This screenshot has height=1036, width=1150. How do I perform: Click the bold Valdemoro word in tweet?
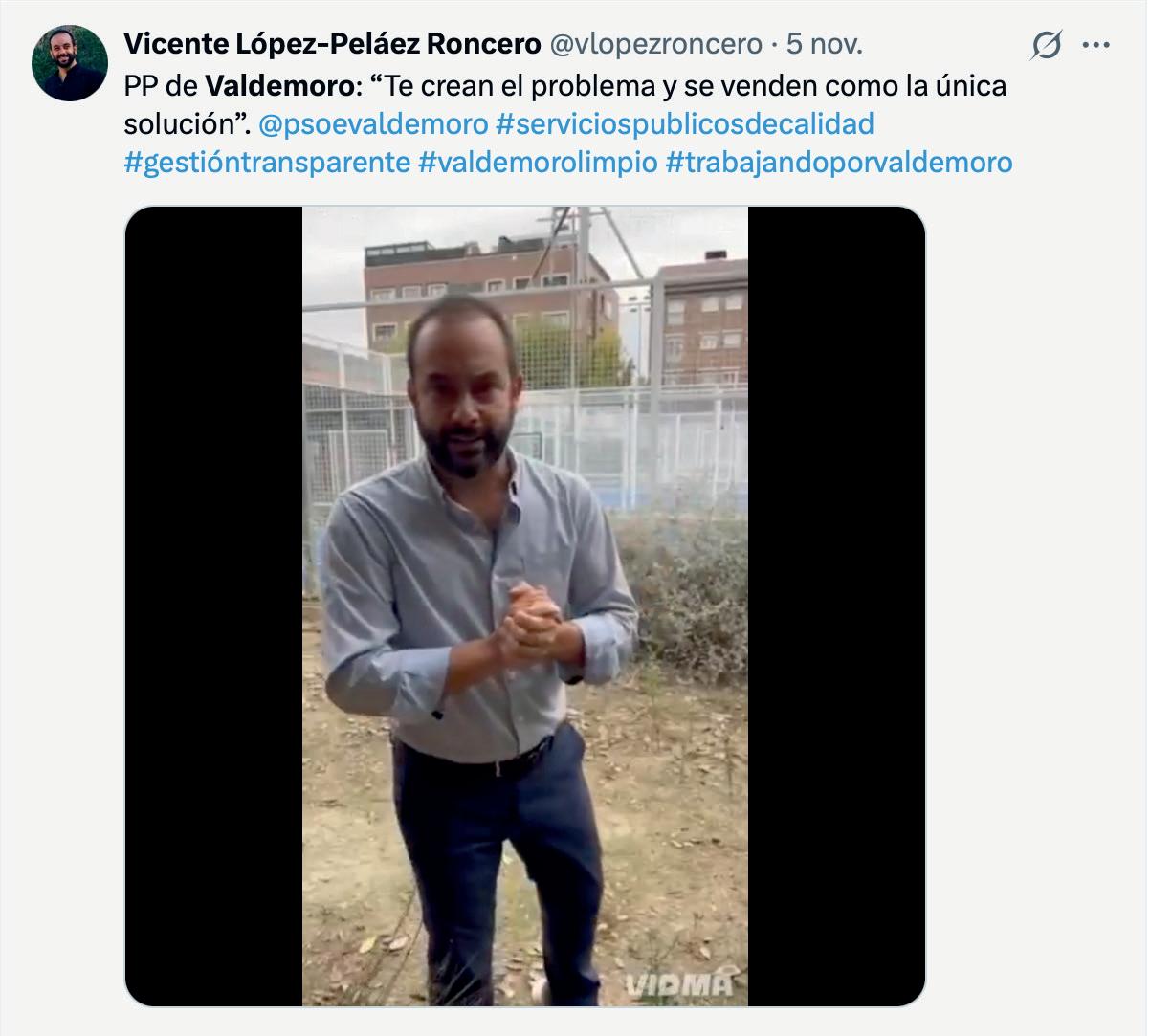pos(279,86)
